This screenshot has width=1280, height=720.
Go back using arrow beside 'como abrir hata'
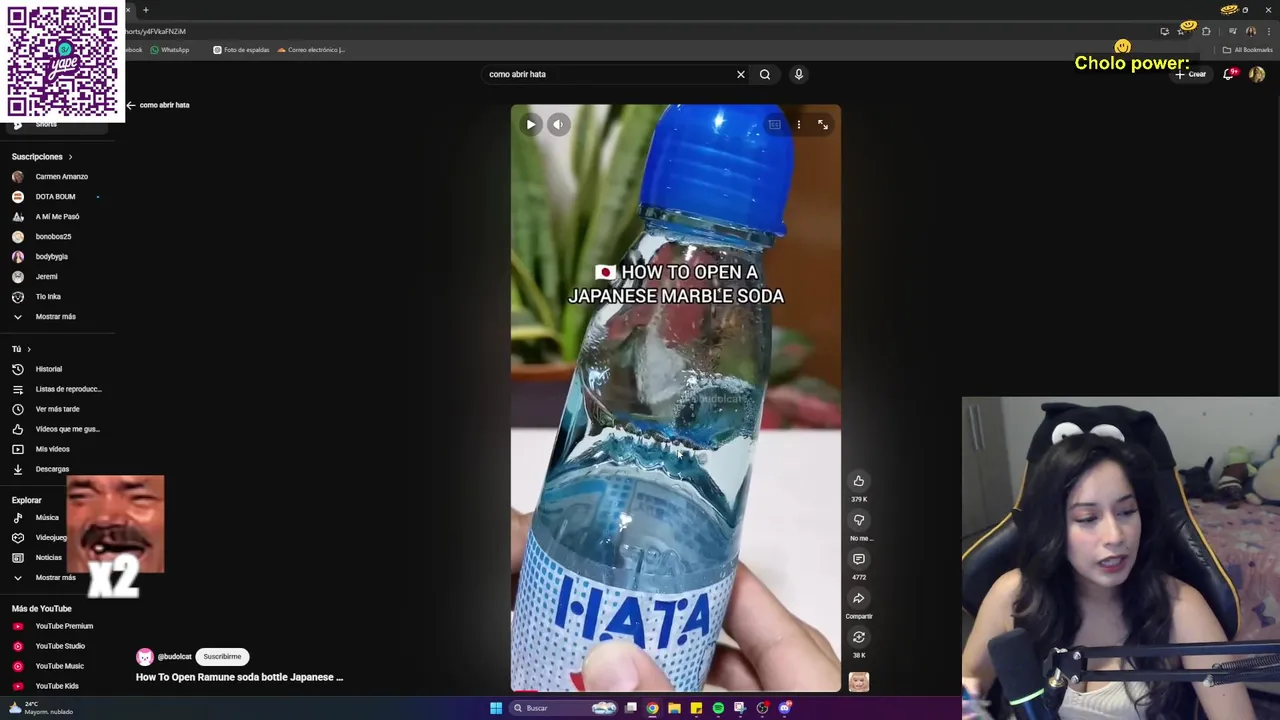pos(130,105)
